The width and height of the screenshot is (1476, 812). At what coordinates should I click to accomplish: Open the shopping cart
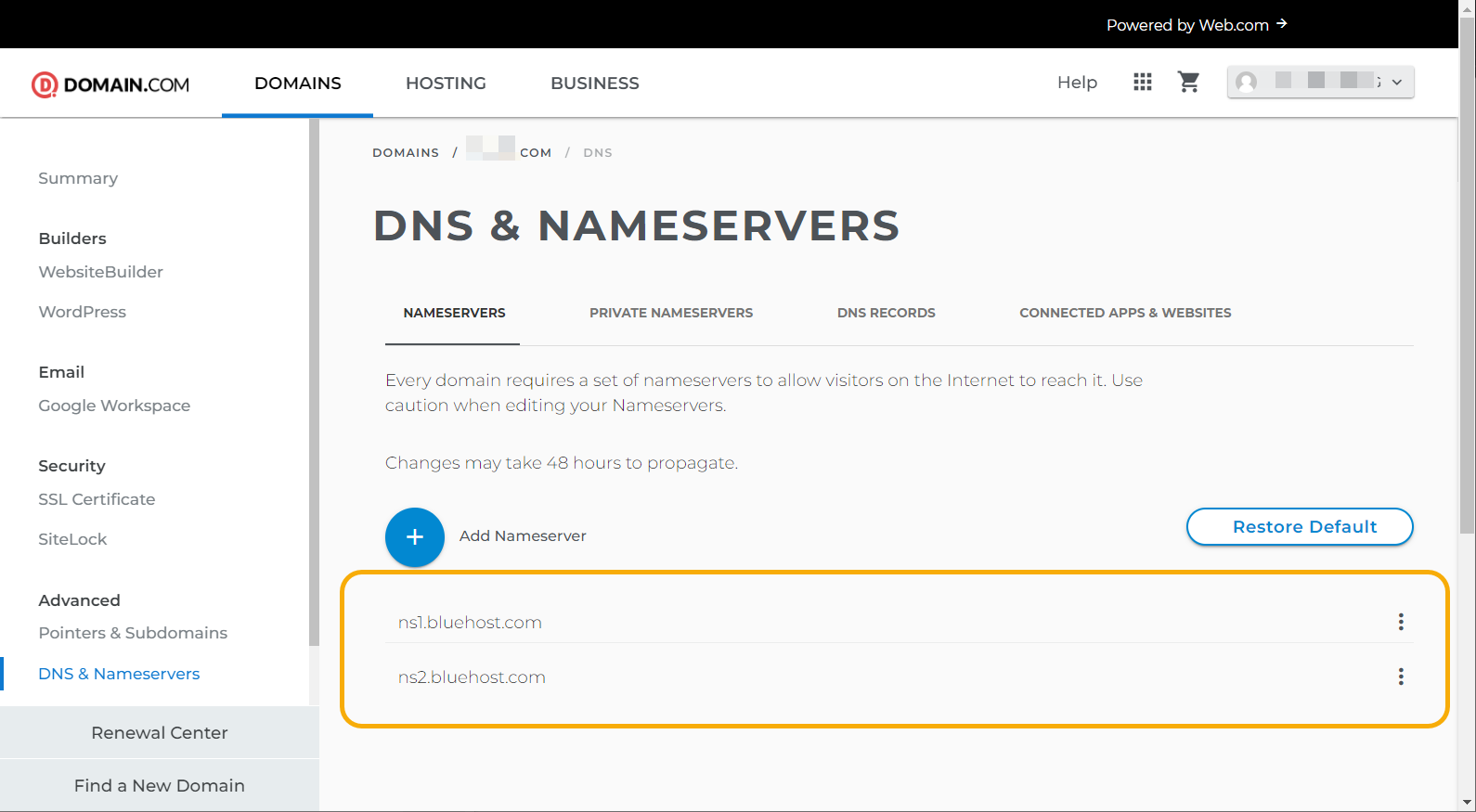[x=1189, y=83]
